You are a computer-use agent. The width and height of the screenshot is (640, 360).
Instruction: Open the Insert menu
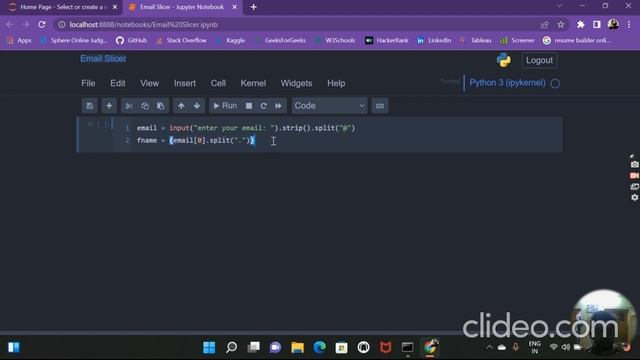[x=185, y=83]
